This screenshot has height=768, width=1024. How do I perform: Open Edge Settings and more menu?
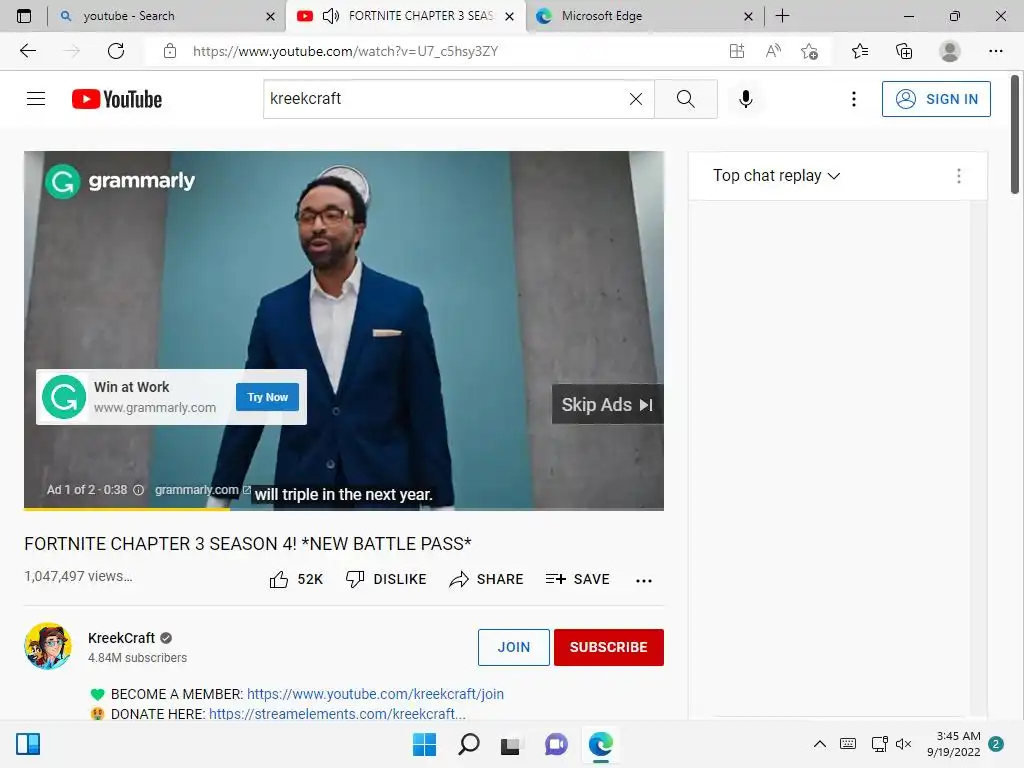tap(995, 51)
